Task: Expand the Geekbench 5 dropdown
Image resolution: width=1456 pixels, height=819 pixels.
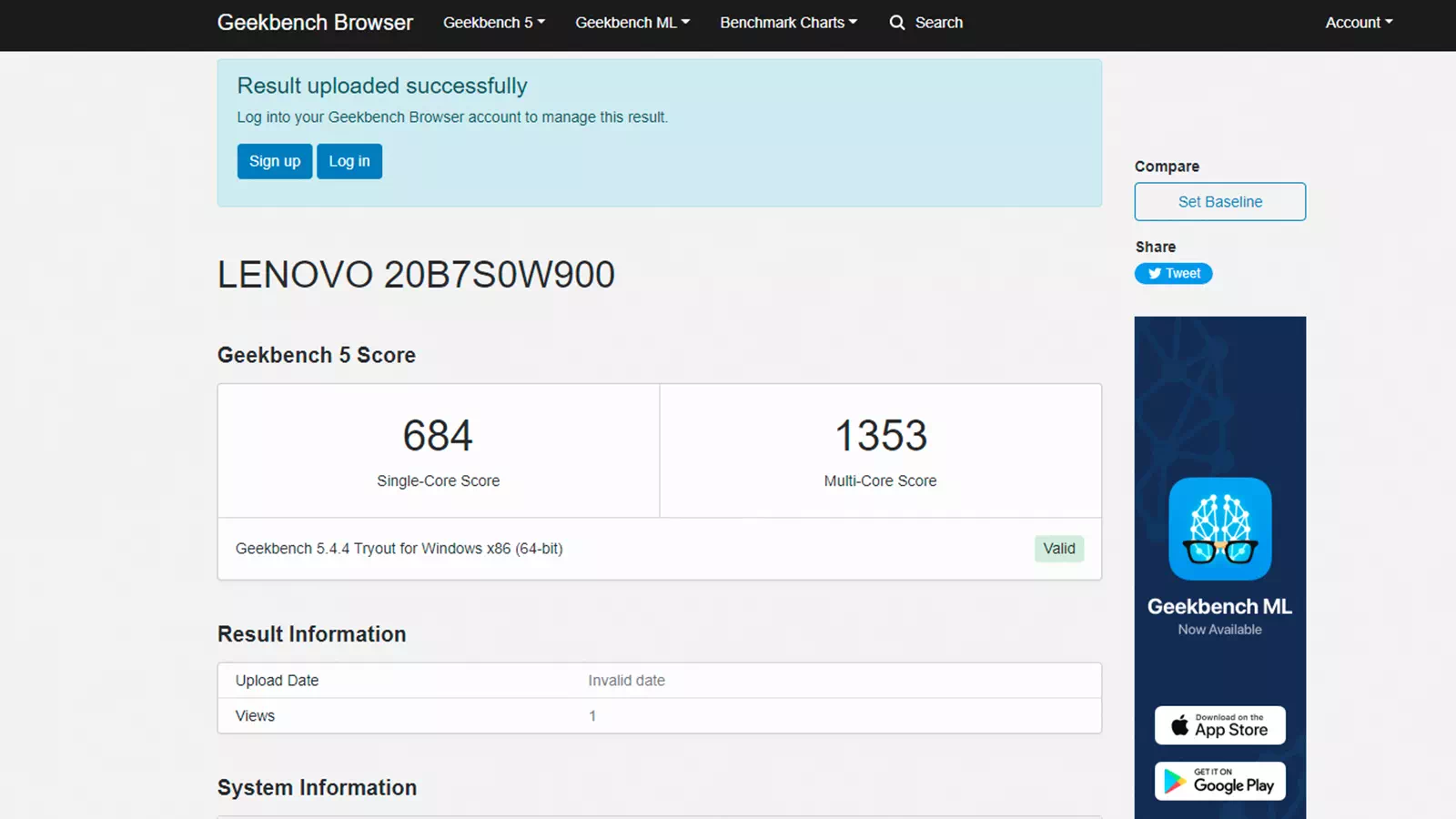Action: point(493,22)
